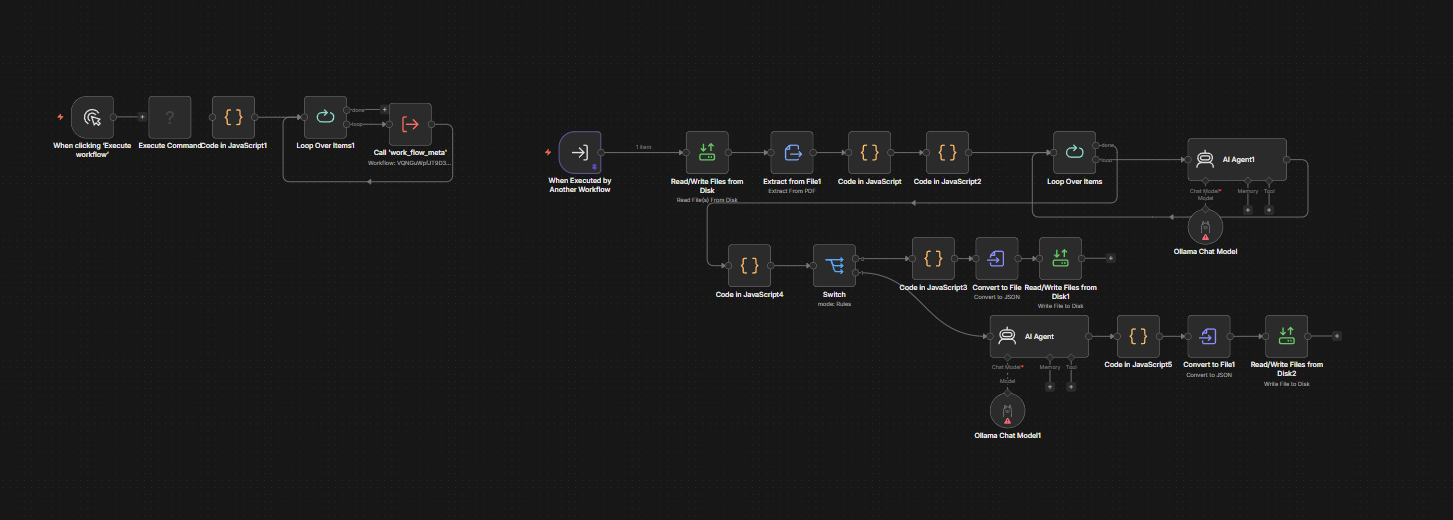1453x520 pixels.
Task: Open the Code in JavaScript node
Action: pyautogui.click(x=870, y=152)
